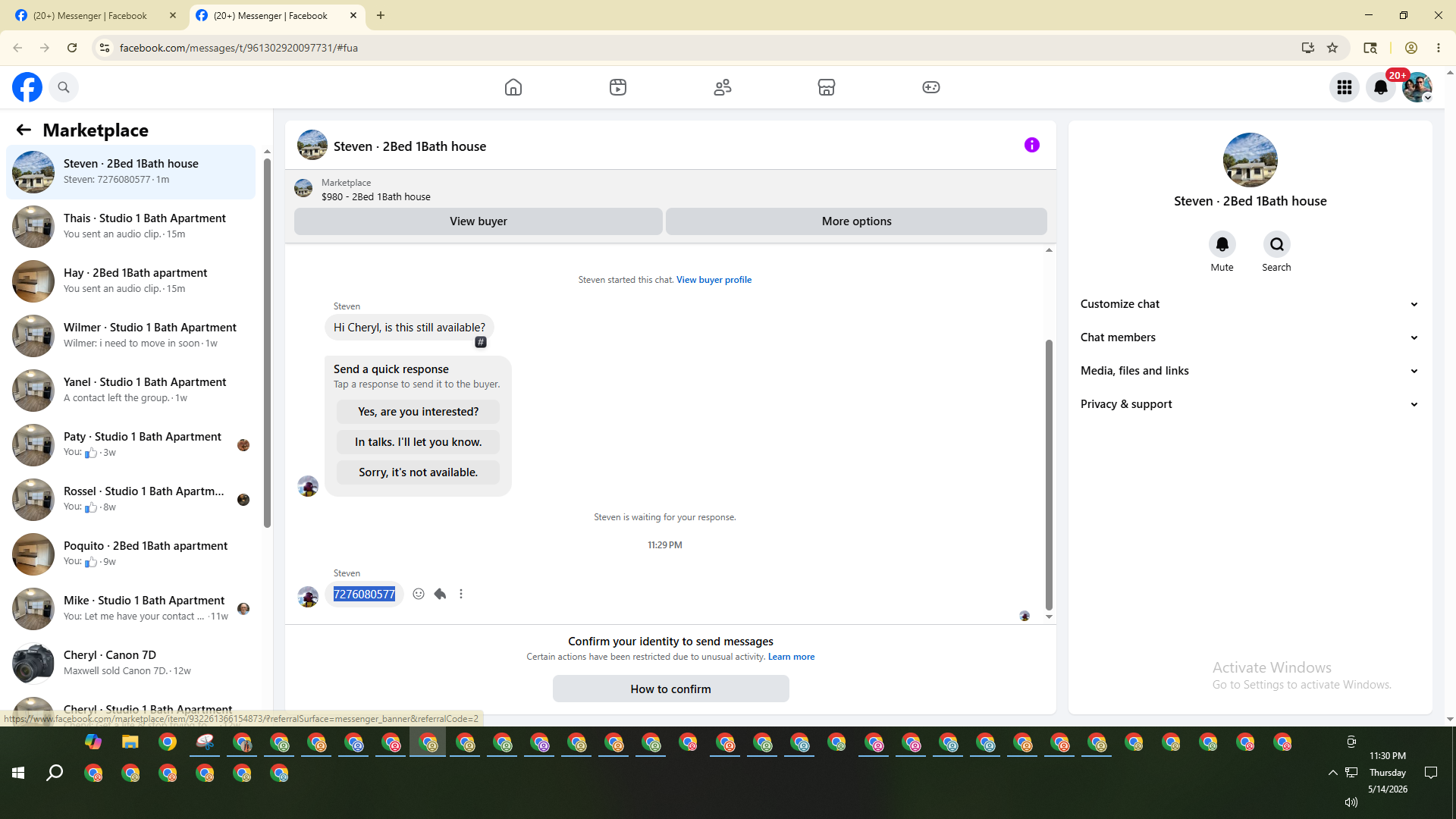Open the Marketplace storefront icon
Screen dimensions: 1456x819
[x=827, y=87]
